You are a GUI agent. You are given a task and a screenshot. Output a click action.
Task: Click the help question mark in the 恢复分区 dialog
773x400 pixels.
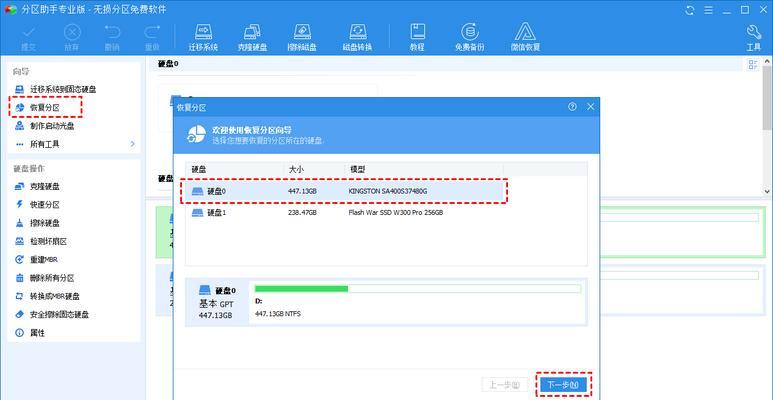(x=572, y=107)
